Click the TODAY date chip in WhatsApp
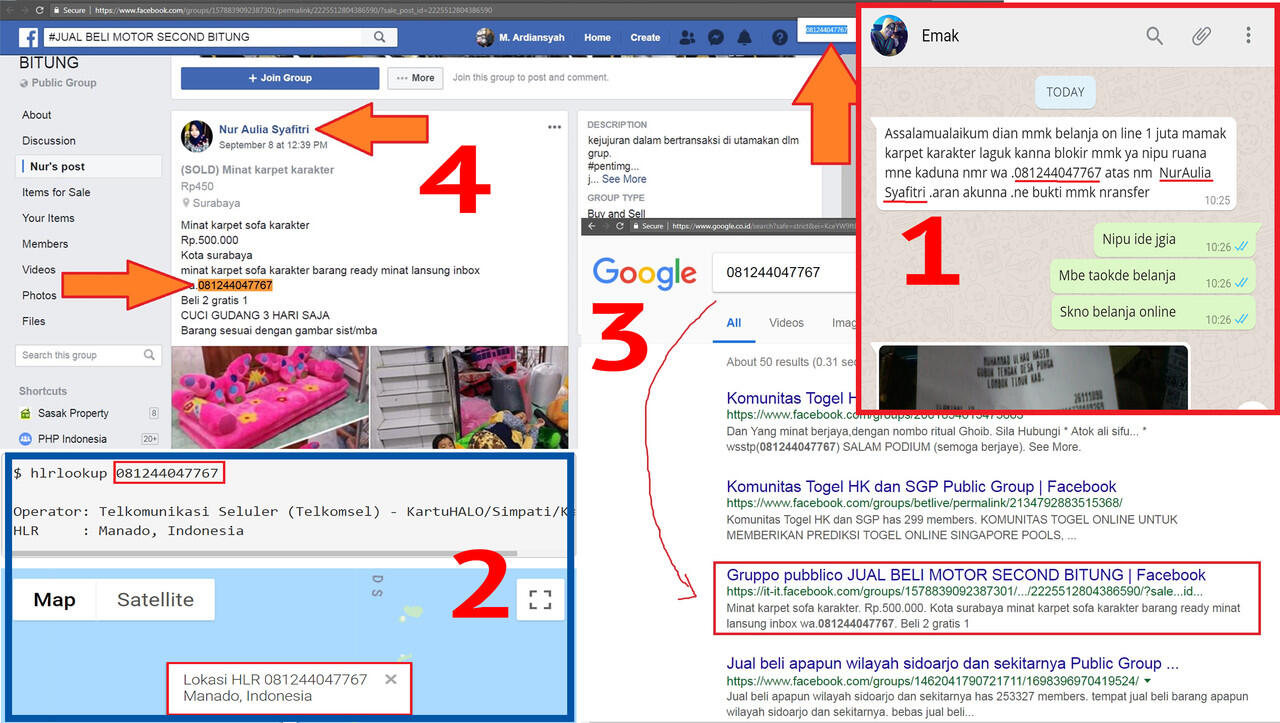The width and height of the screenshot is (1280, 723). [x=1065, y=92]
